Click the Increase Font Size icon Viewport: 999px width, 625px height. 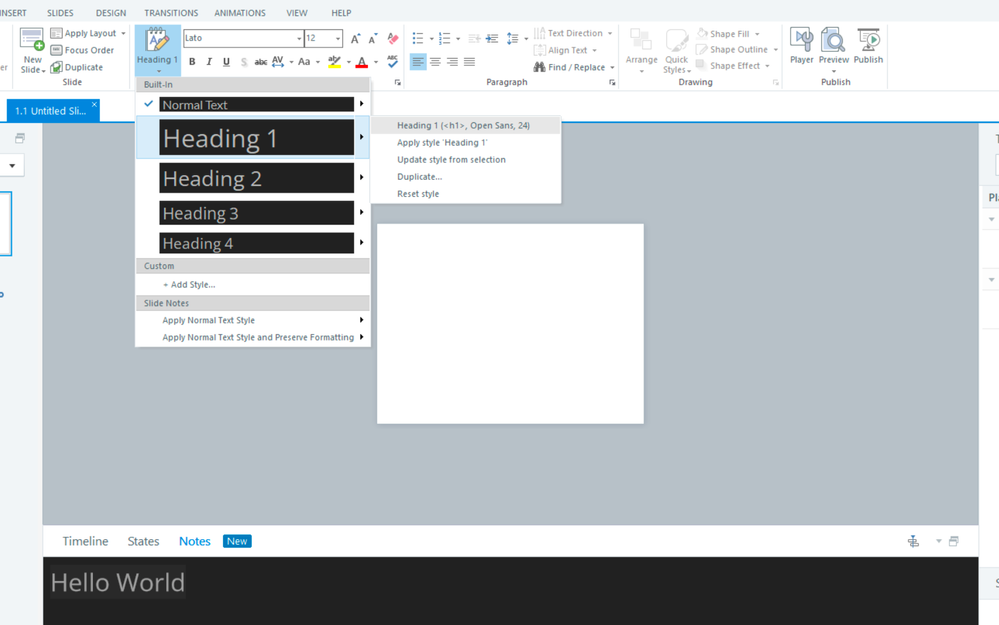[355, 39]
